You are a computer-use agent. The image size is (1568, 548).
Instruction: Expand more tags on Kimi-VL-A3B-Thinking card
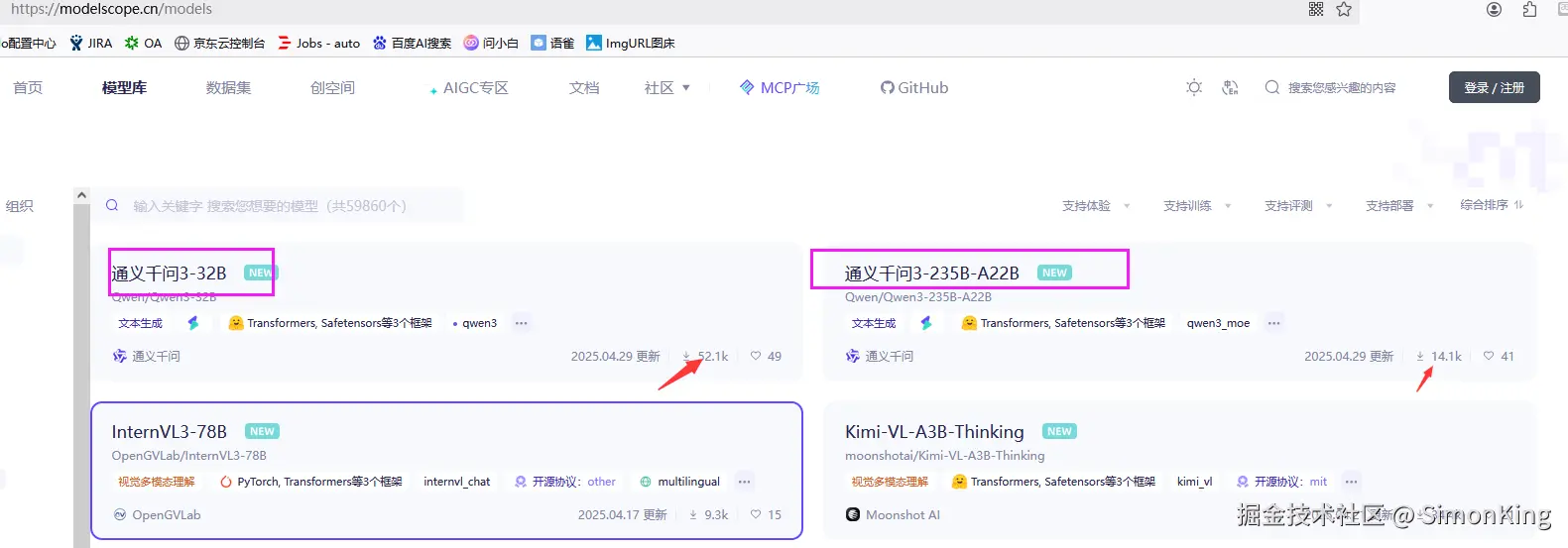click(1351, 482)
